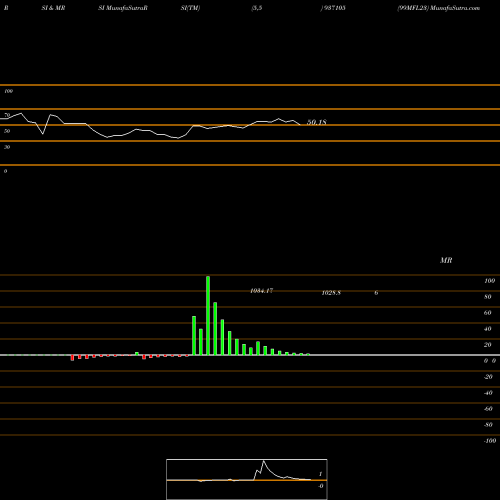This screenshot has height=500, width=500.
Task: Click the -80 label on MR axis
Action: [488, 425]
